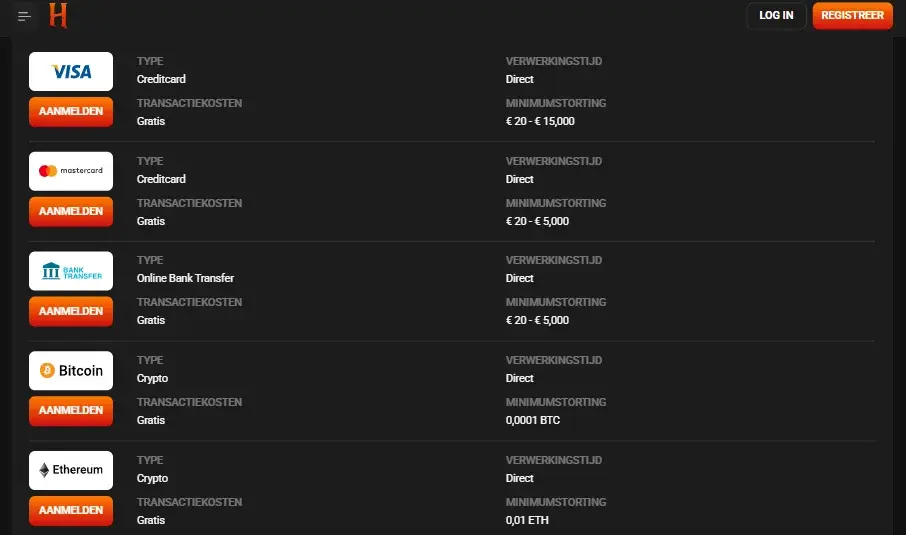
Task: Select the Mastercard payment logo
Action: tap(71, 171)
